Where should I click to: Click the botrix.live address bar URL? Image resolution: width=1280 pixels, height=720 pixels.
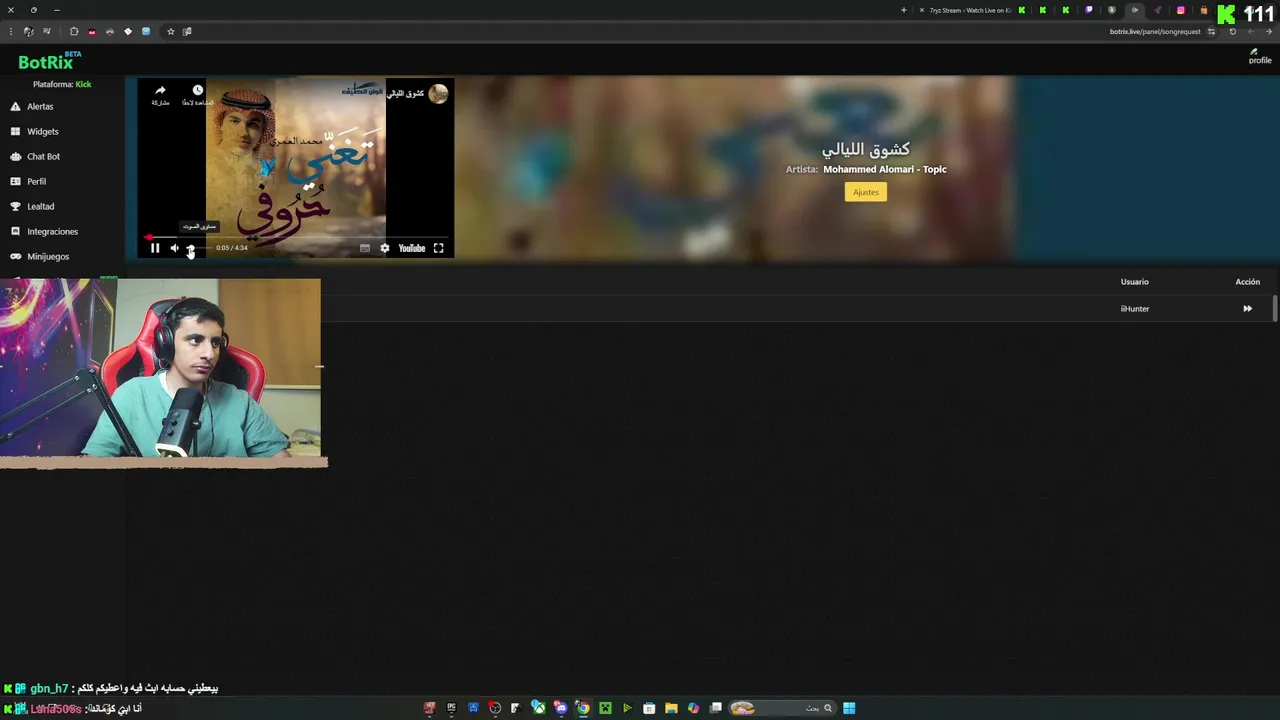[x=1155, y=31]
